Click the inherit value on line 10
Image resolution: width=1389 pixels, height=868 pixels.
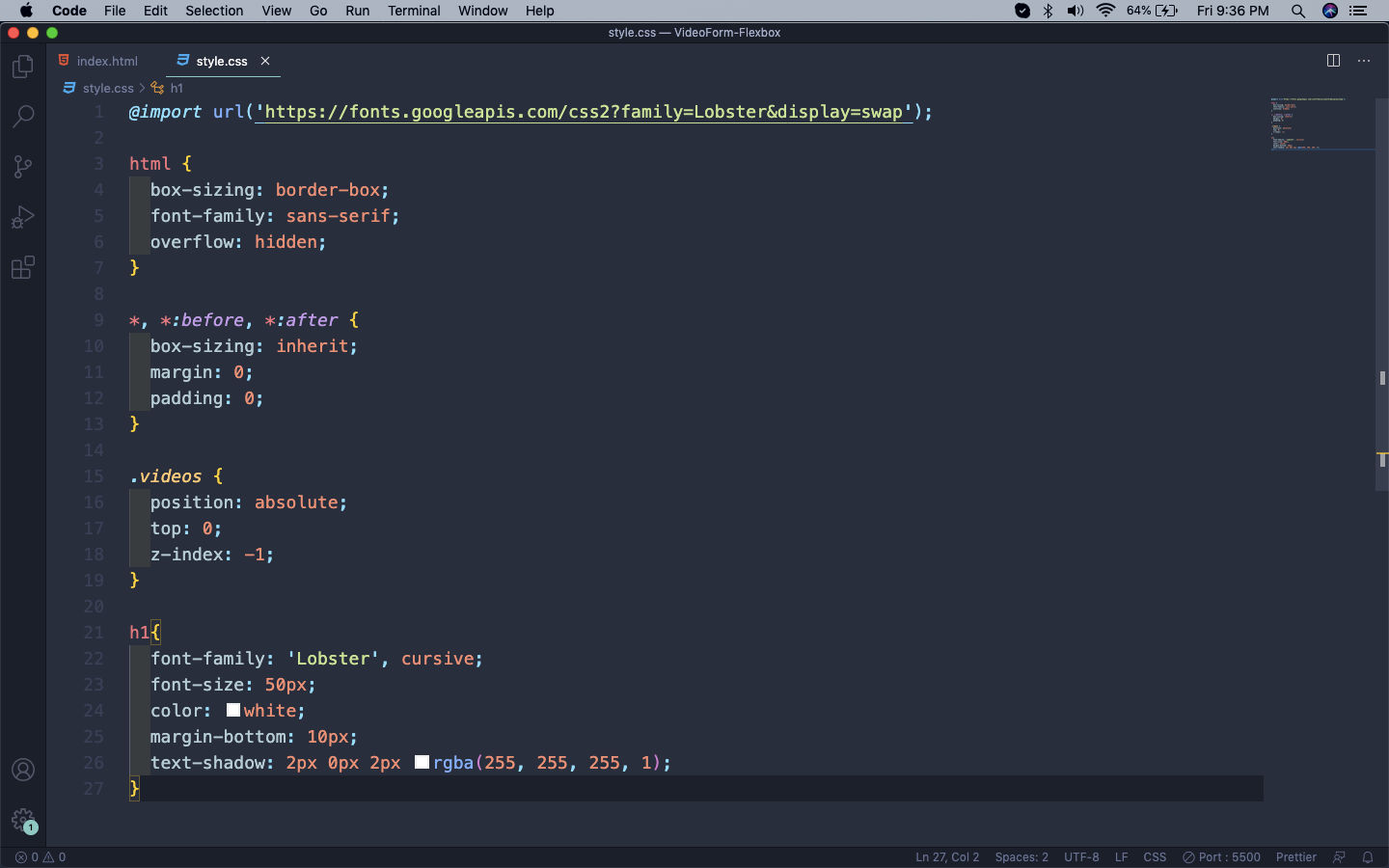tap(312, 346)
